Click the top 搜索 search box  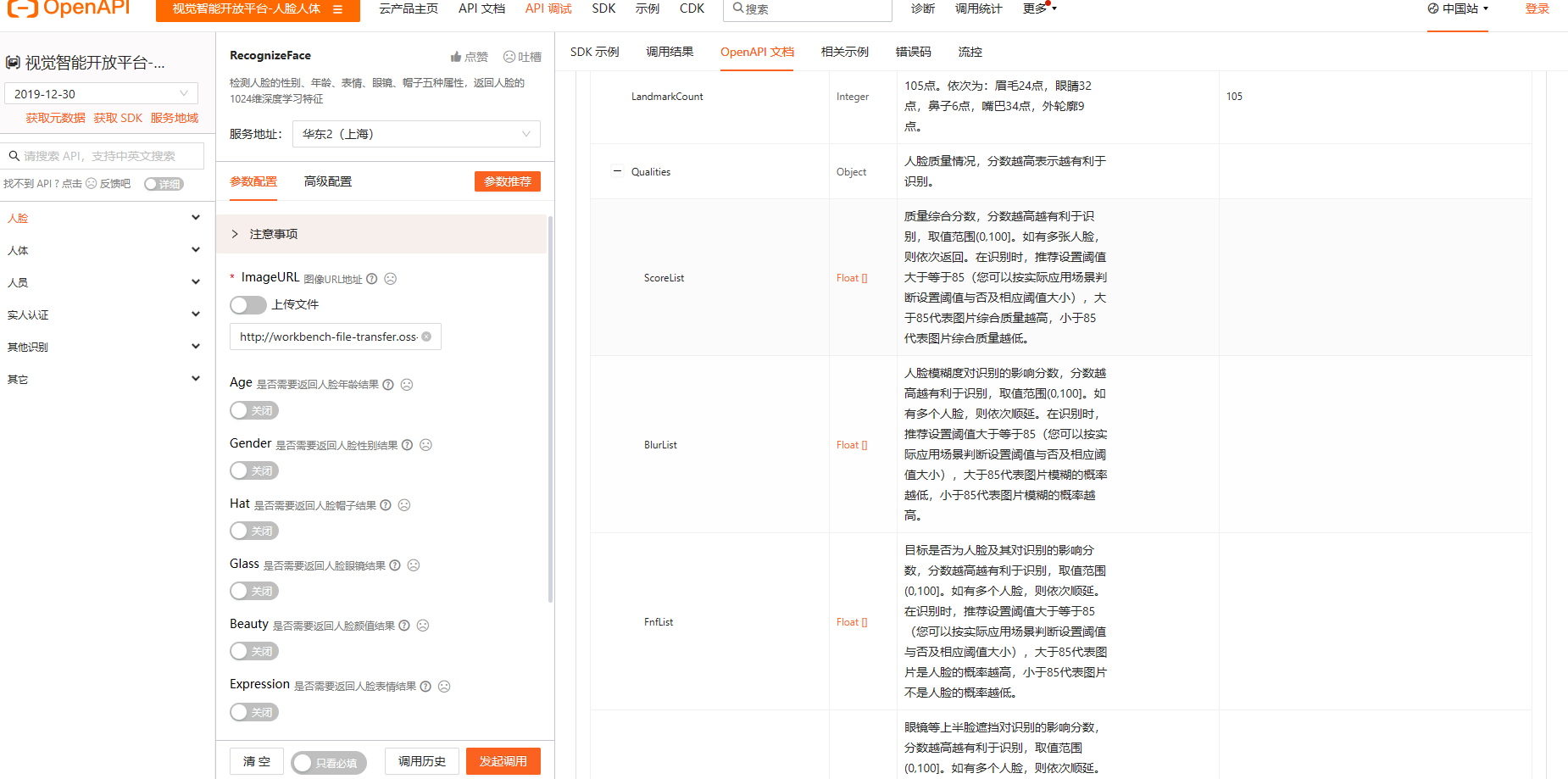click(x=808, y=9)
